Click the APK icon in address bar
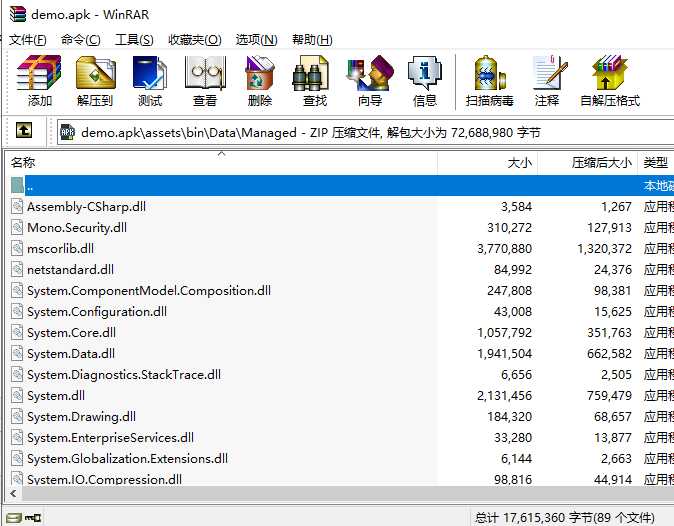This screenshot has width=674, height=526. 67,132
